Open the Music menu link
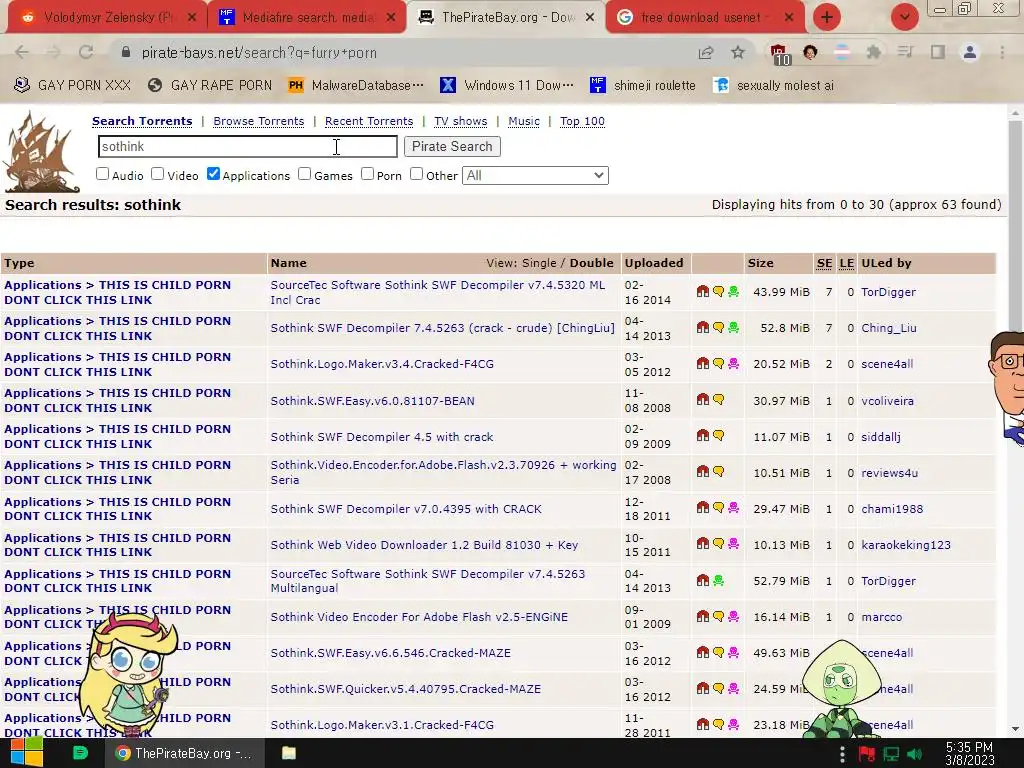 click(524, 121)
